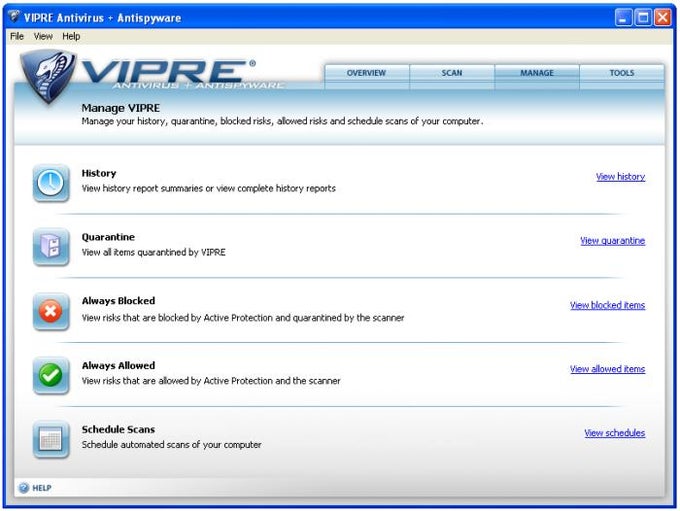Minimize the VIPRE window

pyautogui.click(x=623, y=18)
